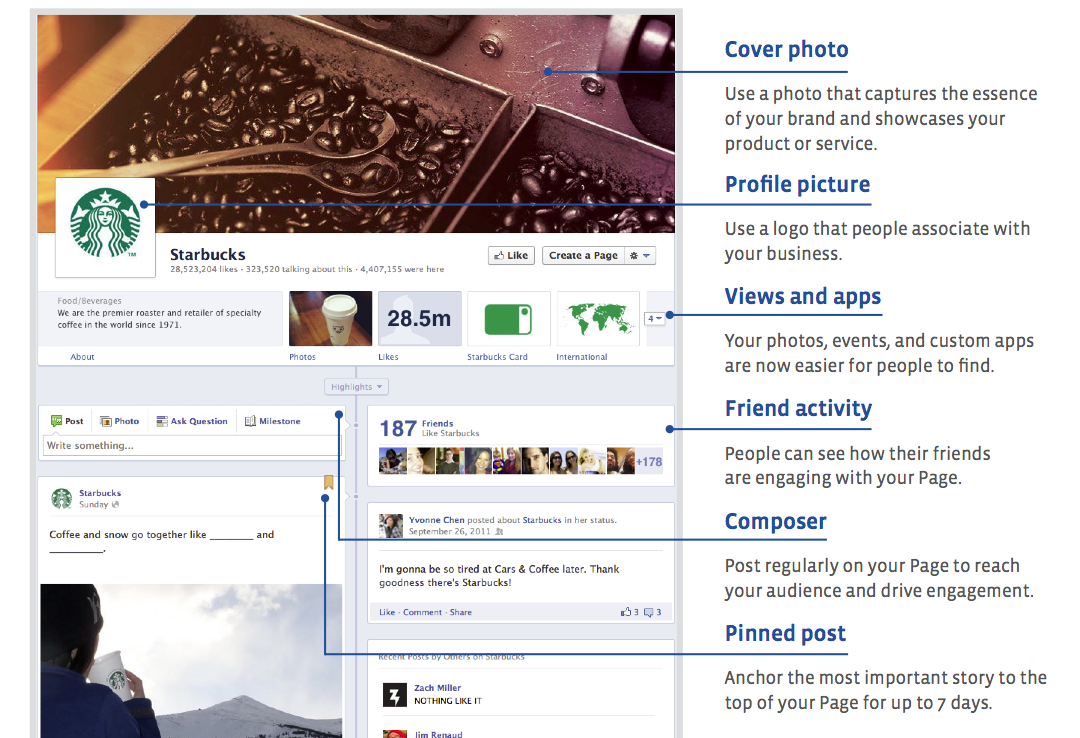Select the Post composer tab
The height and width of the screenshot is (738, 1080).
click(x=67, y=421)
